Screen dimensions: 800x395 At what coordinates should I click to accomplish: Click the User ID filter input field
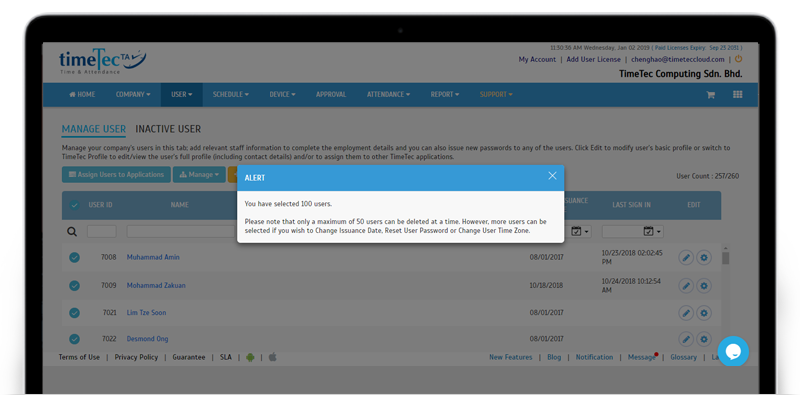102,232
